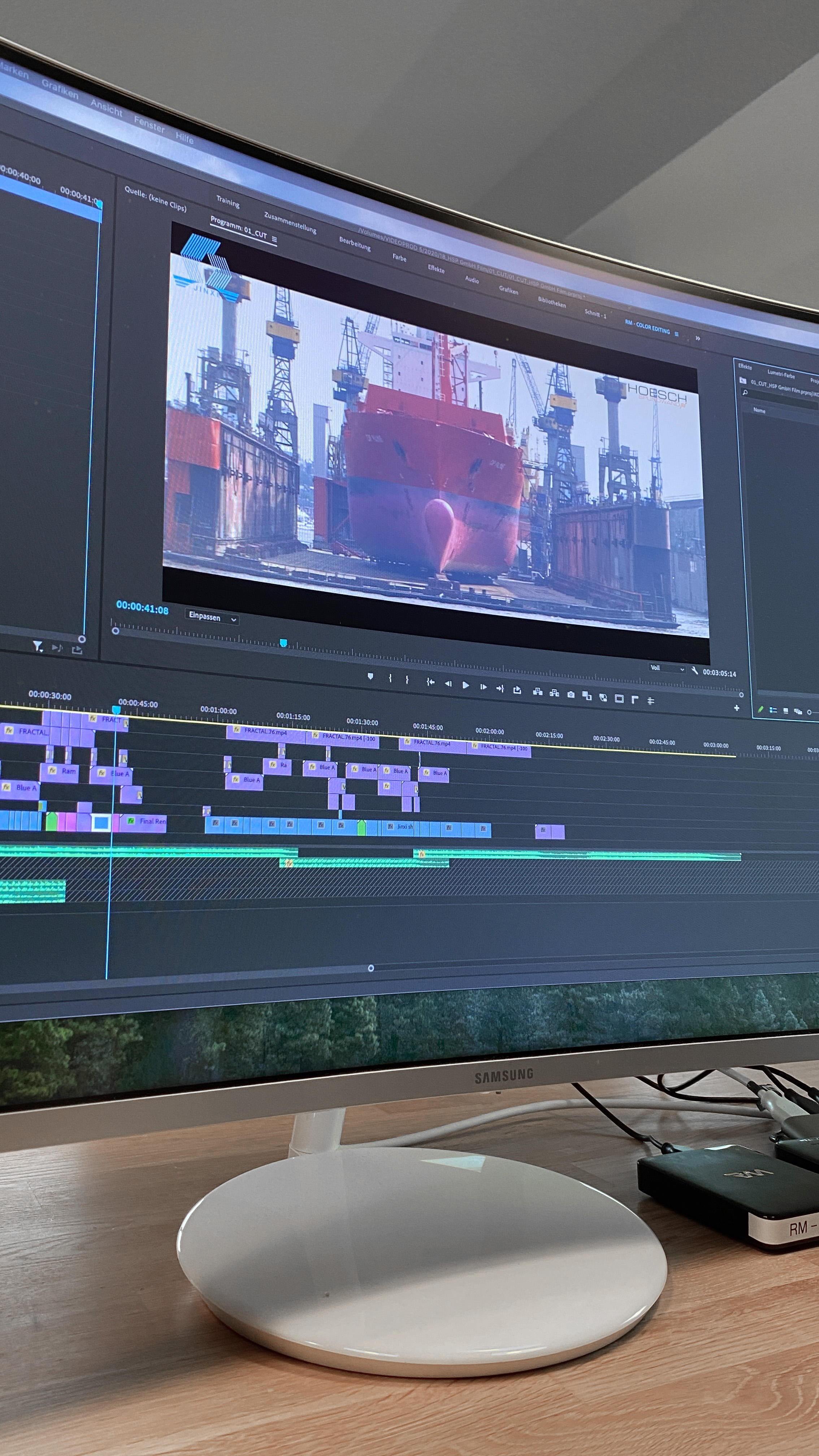Click the green pencil icon in Project panel
Screen dimensions: 819x1456
(x=760, y=709)
